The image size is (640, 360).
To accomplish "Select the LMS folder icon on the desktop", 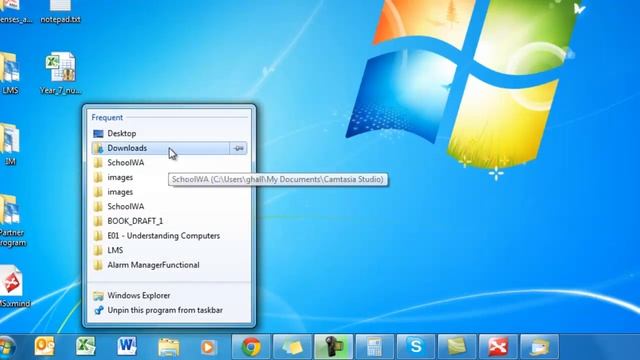I will pyautogui.click(x=9, y=73).
